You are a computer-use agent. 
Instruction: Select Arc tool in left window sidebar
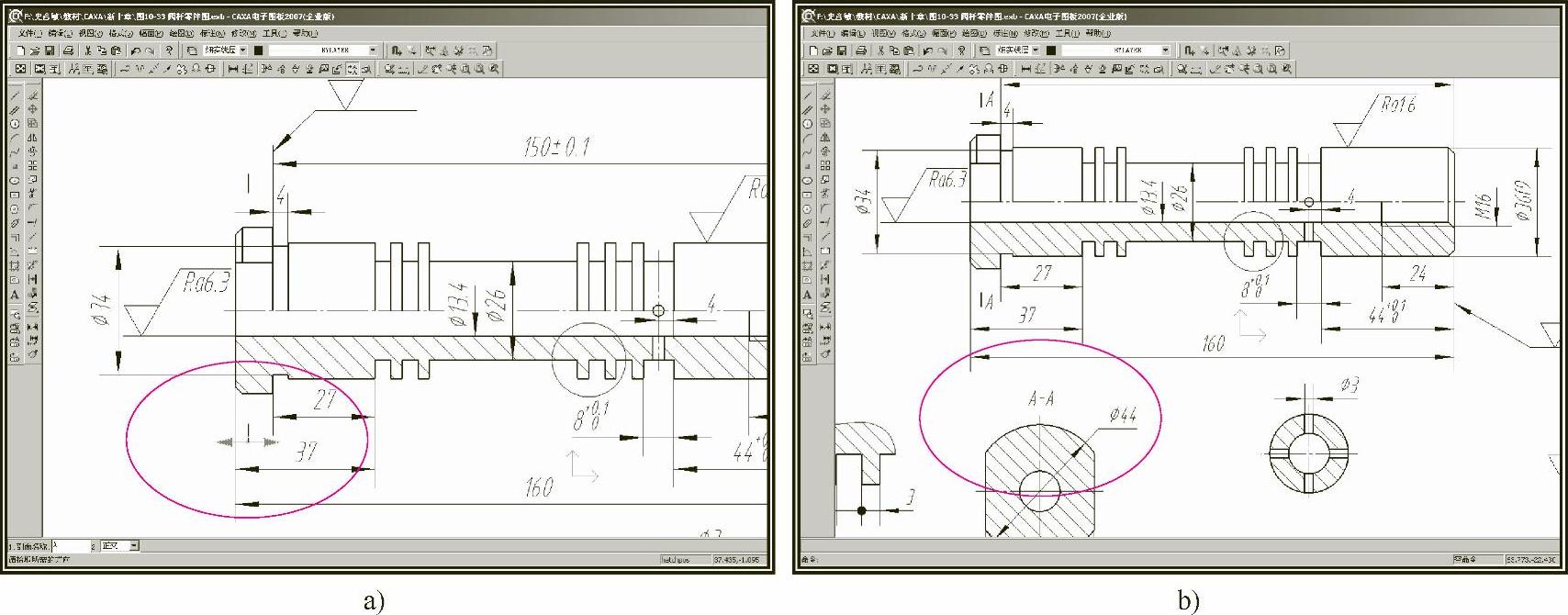(15, 139)
